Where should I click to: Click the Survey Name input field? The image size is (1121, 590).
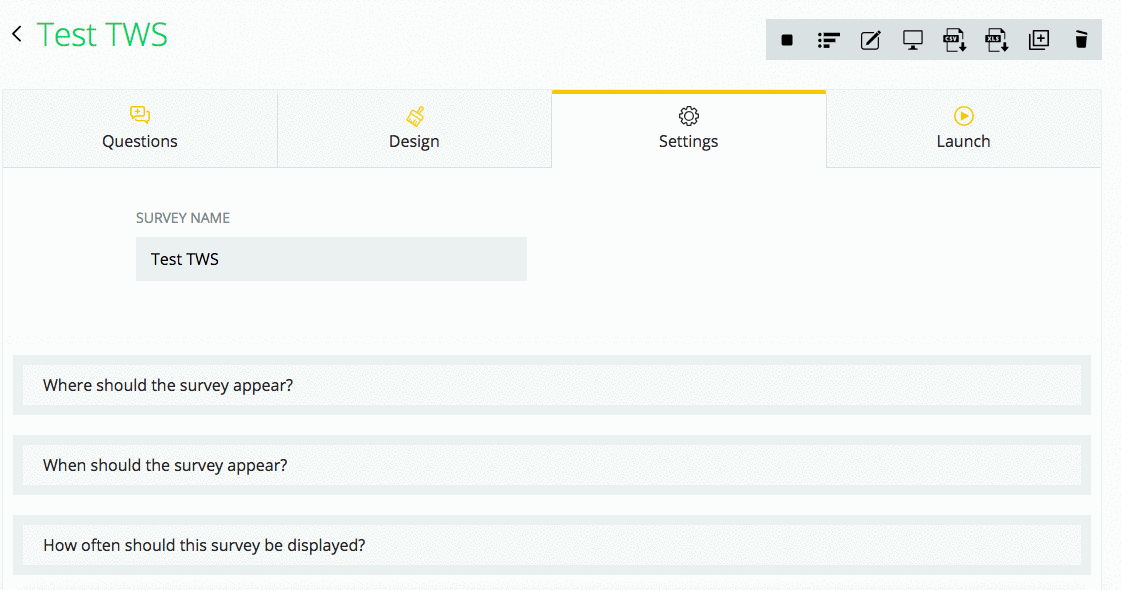[331, 259]
